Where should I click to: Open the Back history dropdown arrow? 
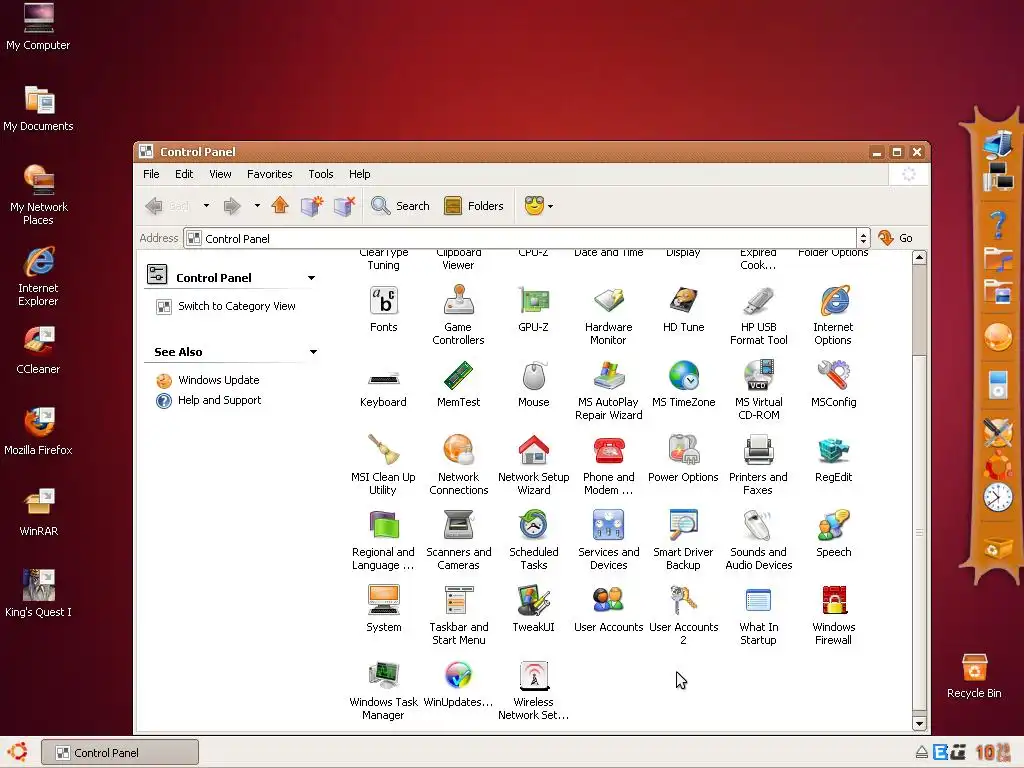pyautogui.click(x=206, y=206)
